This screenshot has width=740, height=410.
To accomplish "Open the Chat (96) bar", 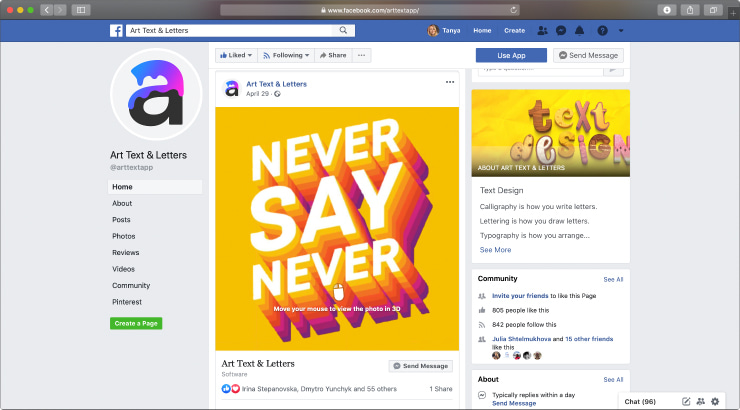I will (640, 402).
